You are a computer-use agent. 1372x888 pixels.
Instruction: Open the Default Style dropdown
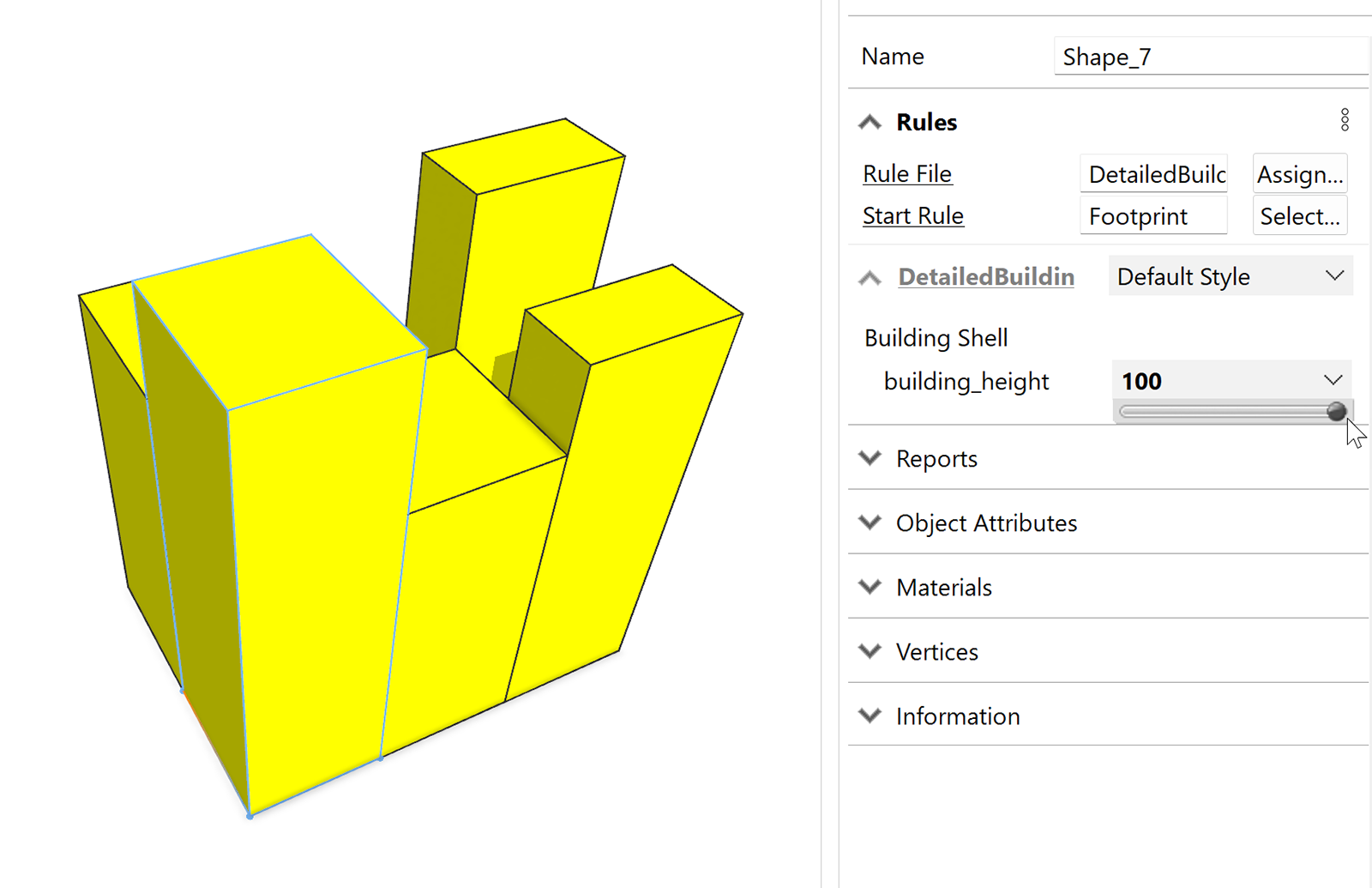tap(1230, 277)
